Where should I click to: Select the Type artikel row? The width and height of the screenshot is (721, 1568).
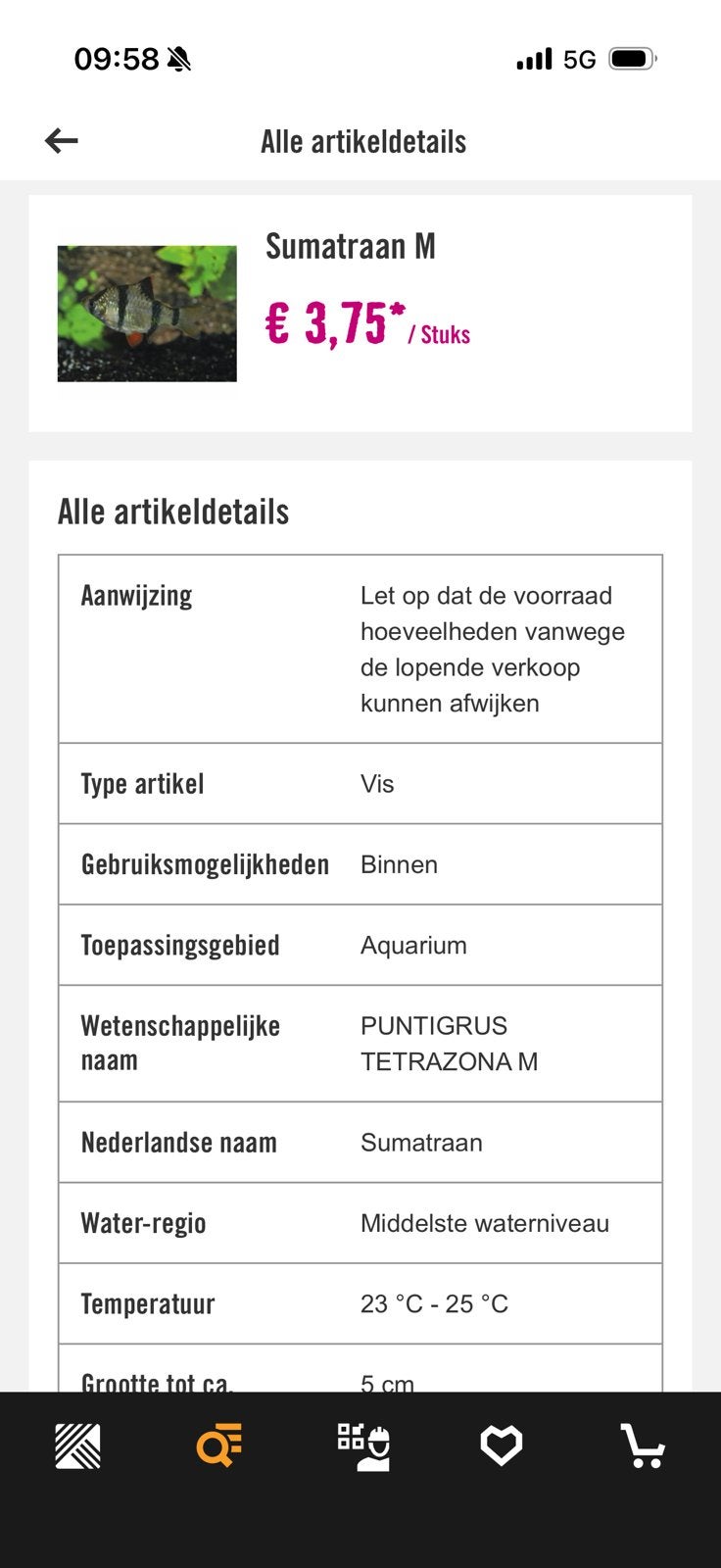click(360, 784)
